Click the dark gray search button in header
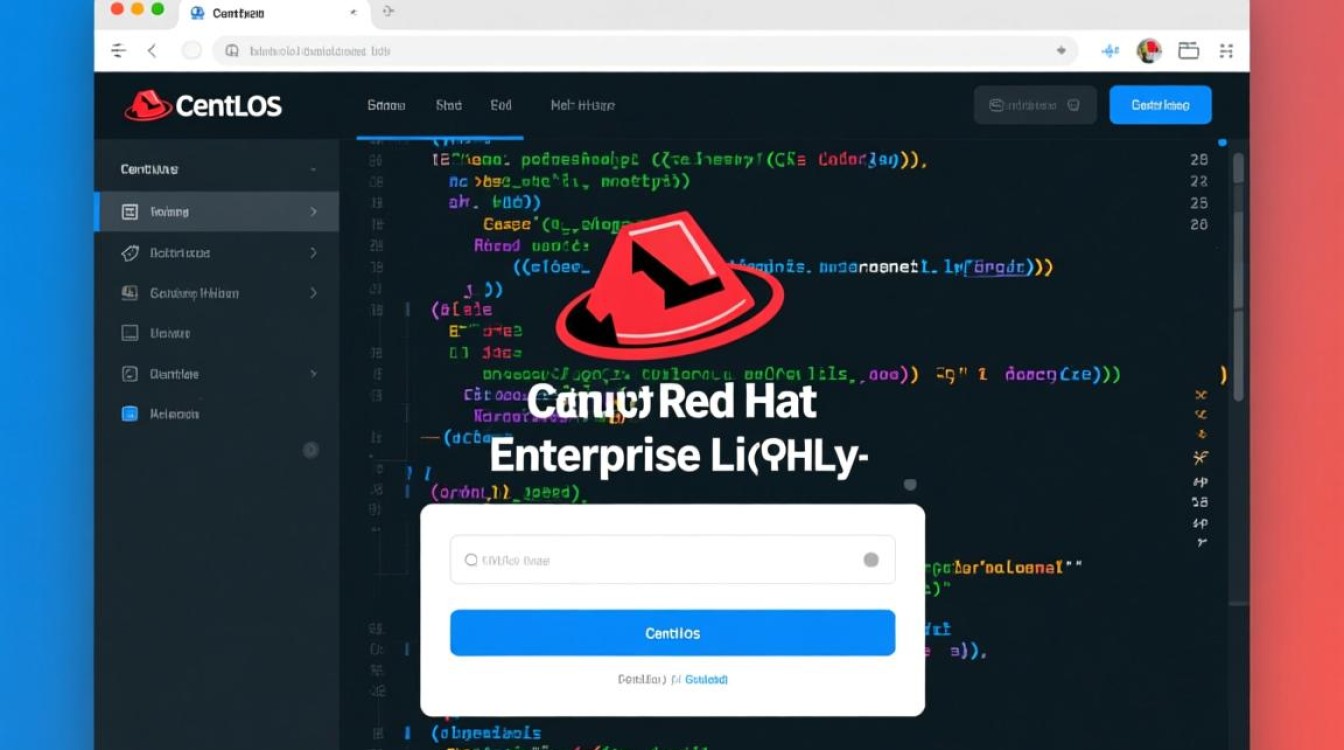 click(x=1035, y=105)
